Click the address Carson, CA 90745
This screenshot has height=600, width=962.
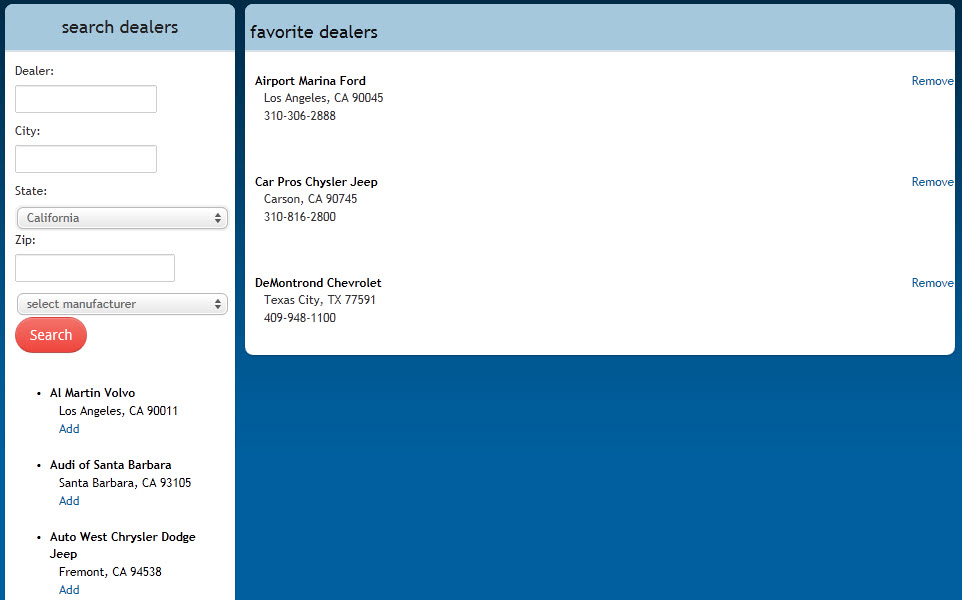pos(310,199)
